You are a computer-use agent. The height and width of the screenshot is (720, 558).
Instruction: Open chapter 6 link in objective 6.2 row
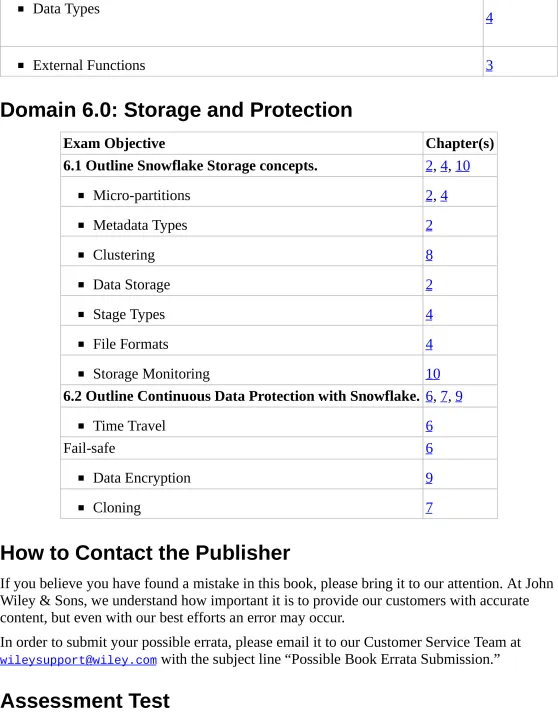click(429, 396)
